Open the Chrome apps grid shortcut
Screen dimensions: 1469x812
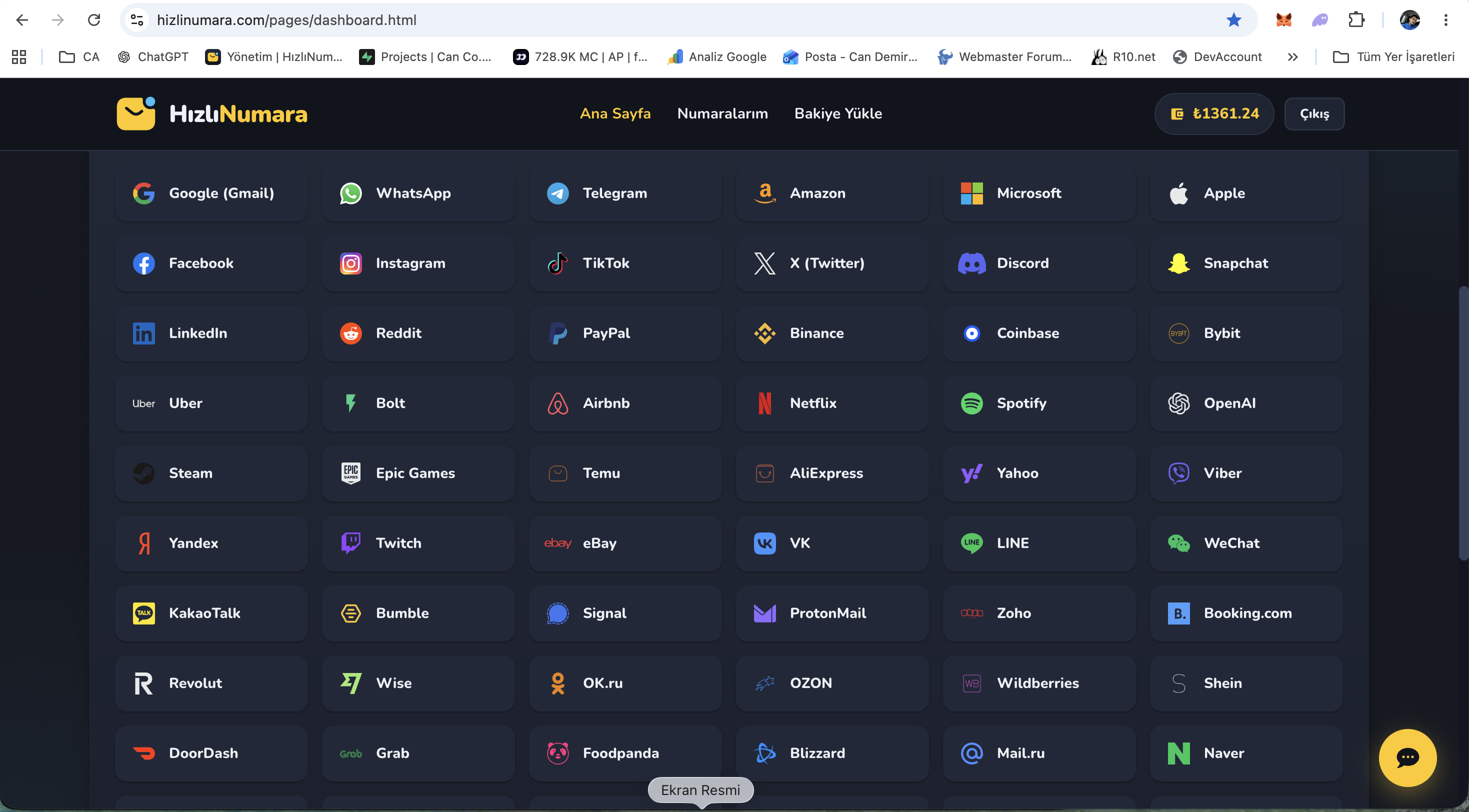pyautogui.click(x=19, y=57)
